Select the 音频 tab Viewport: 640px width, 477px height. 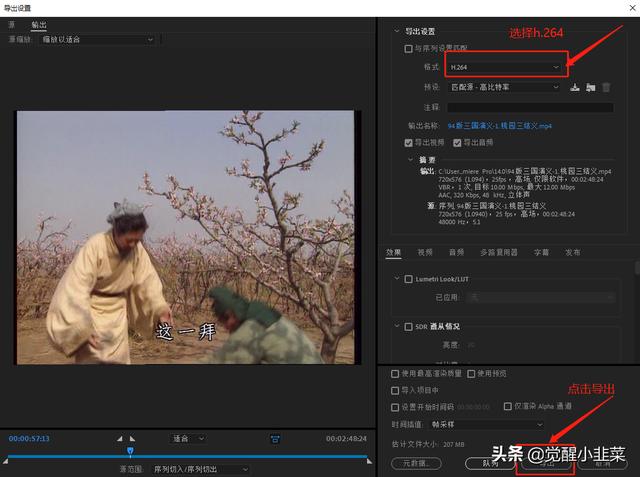coord(456,253)
